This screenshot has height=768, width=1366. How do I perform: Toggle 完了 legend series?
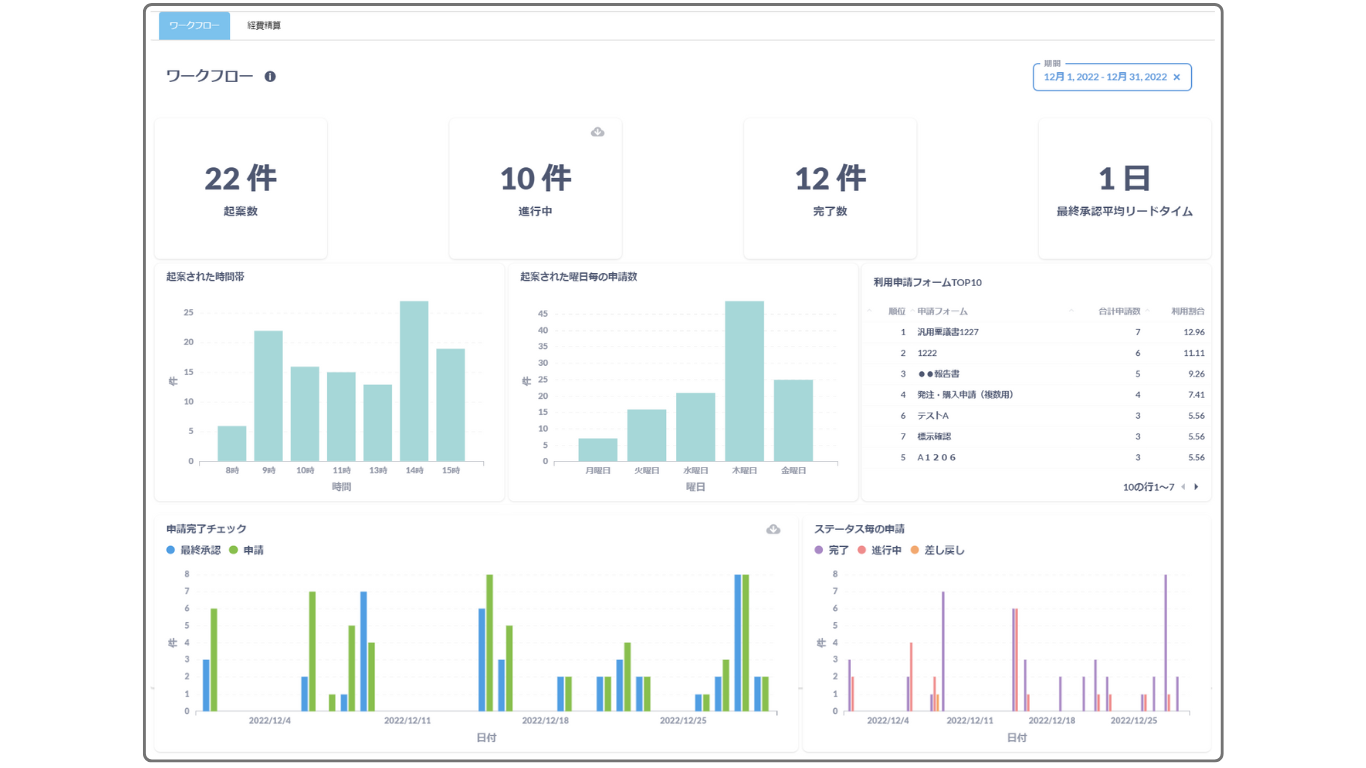tap(832, 550)
